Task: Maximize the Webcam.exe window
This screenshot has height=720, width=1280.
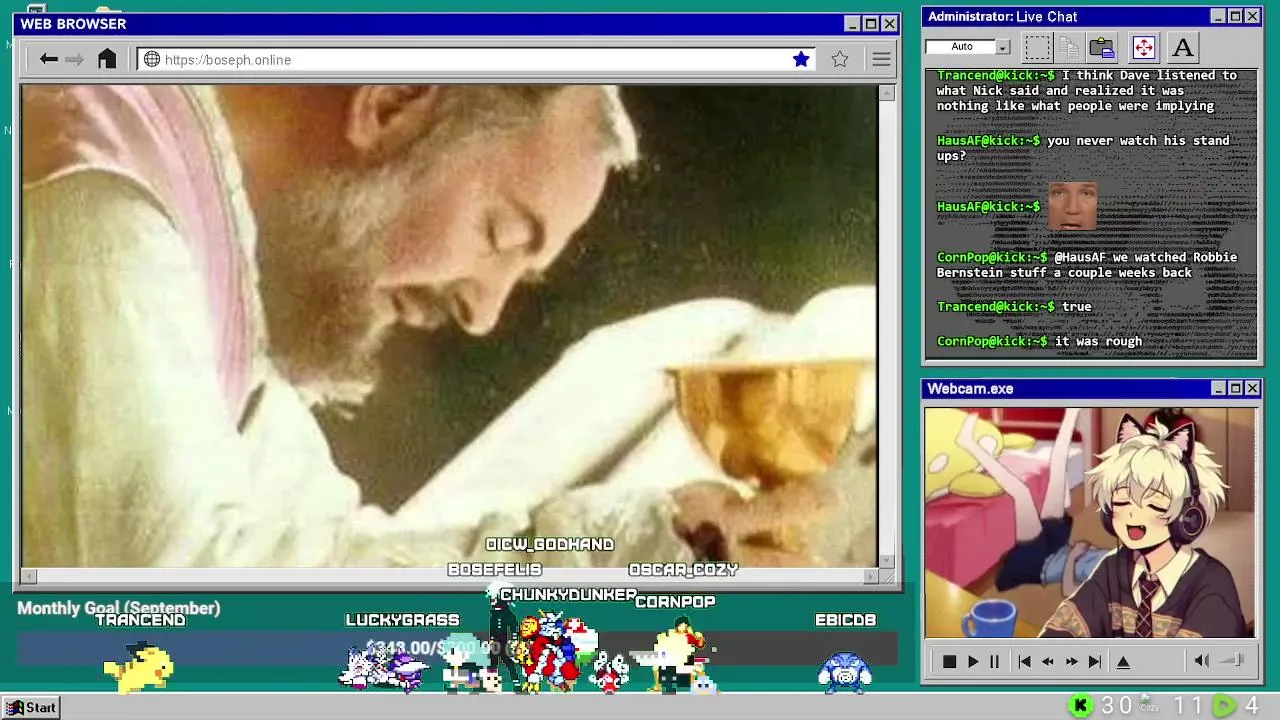Action: point(1235,388)
